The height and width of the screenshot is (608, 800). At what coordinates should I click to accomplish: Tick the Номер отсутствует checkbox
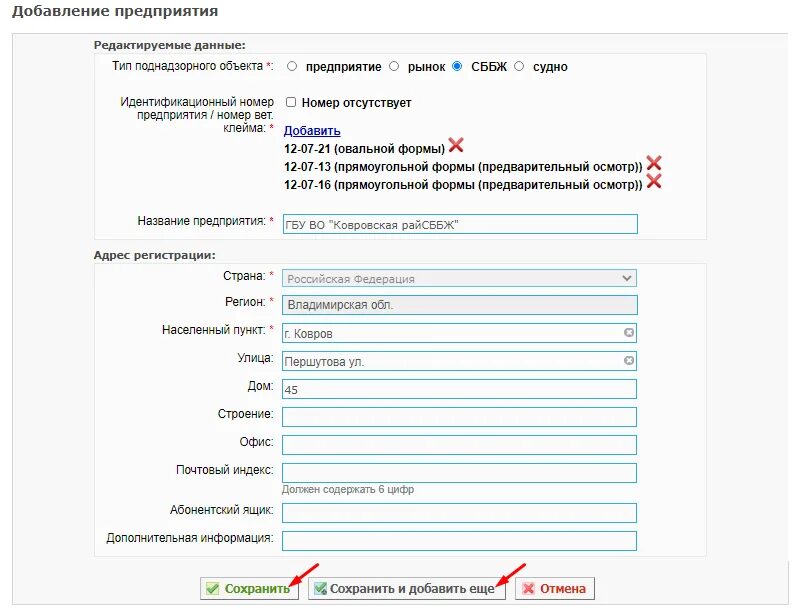[x=291, y=102]
